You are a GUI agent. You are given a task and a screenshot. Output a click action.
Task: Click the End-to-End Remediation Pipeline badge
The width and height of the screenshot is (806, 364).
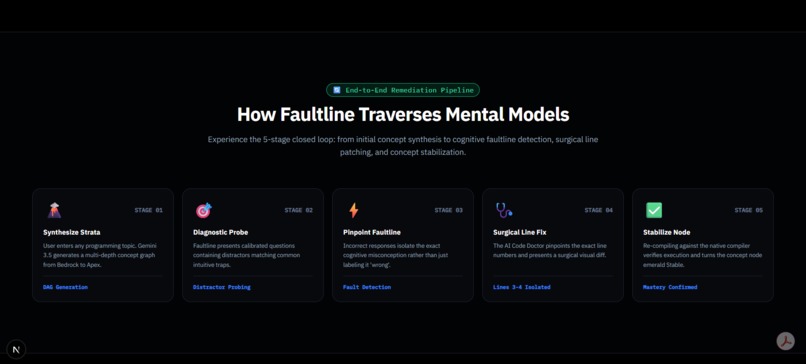point(402,90)
